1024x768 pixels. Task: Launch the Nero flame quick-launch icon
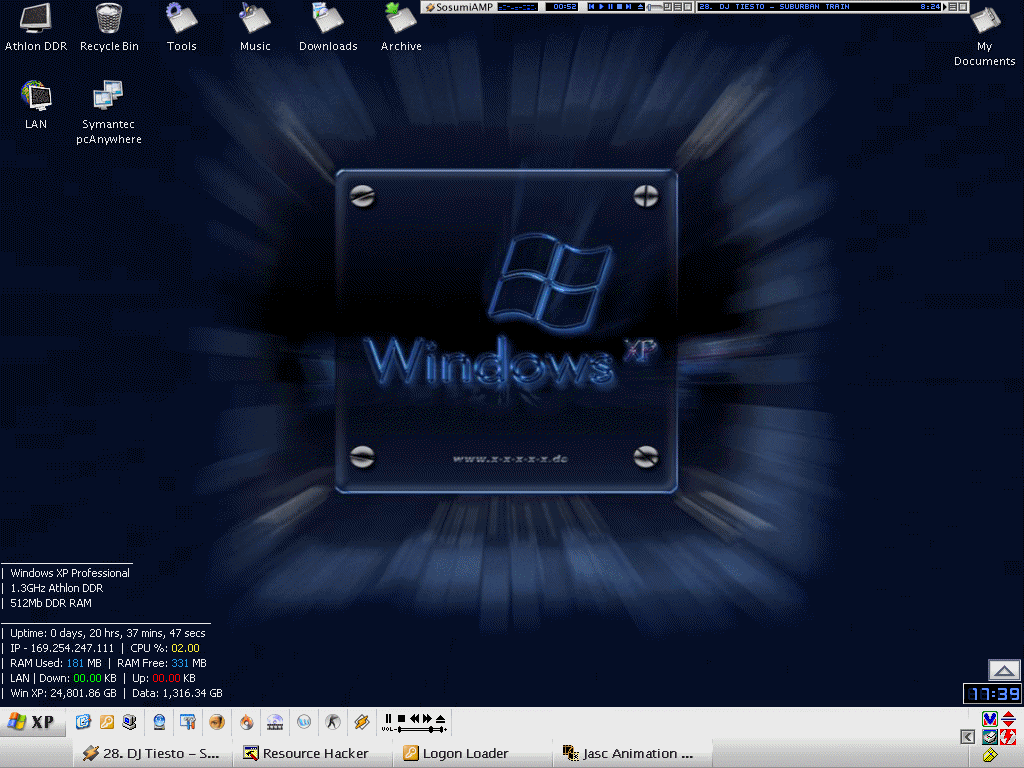pos(246,722)
